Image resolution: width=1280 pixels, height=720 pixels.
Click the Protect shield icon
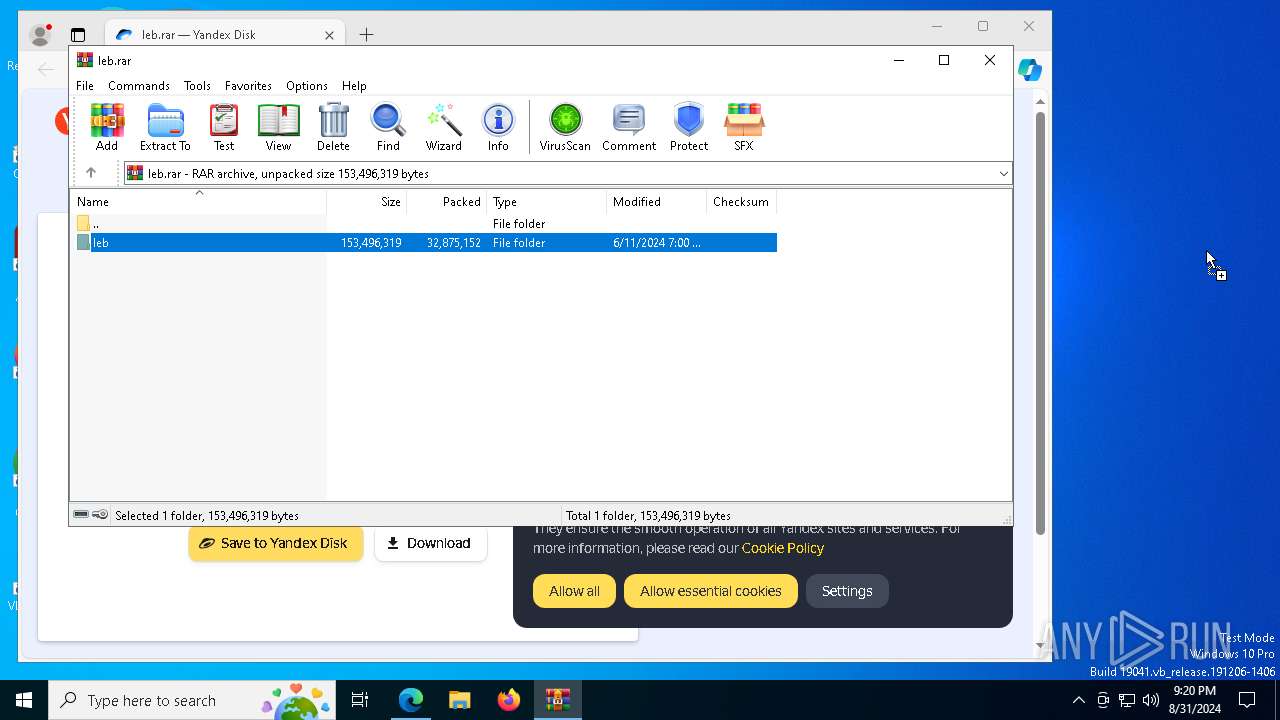tap(689, 127)
